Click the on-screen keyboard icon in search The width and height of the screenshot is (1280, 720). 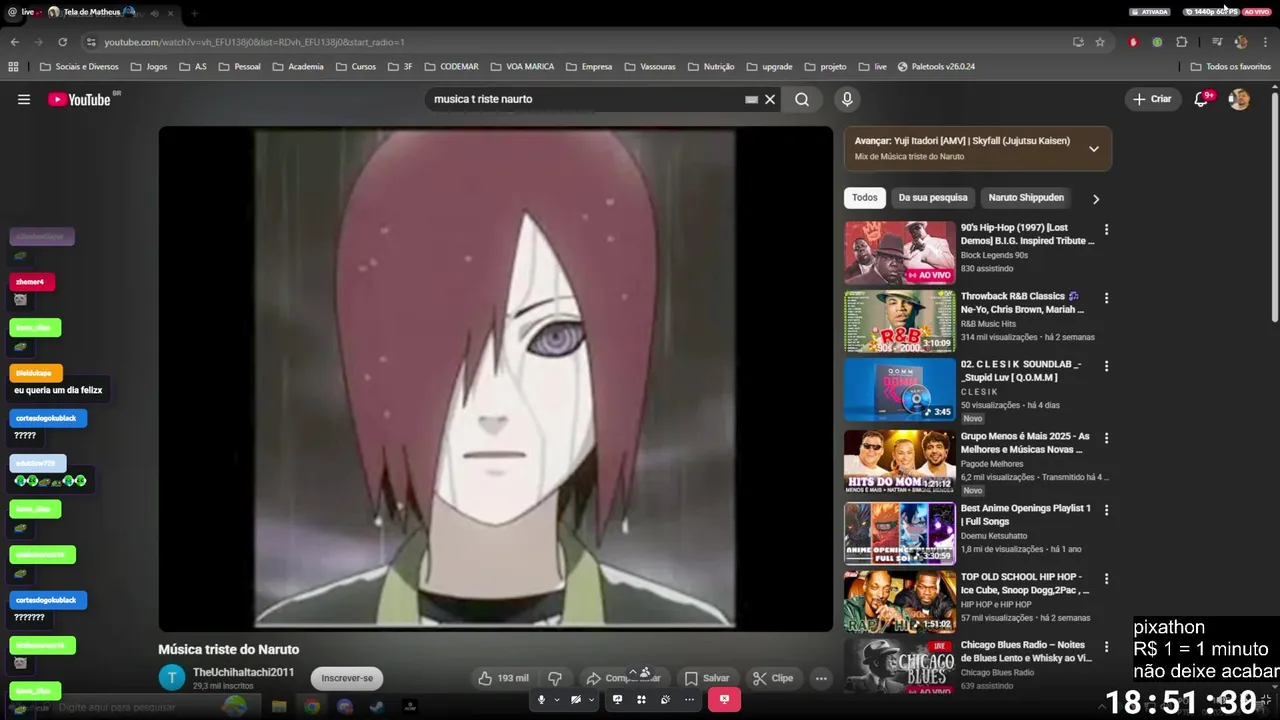(751, 99)
